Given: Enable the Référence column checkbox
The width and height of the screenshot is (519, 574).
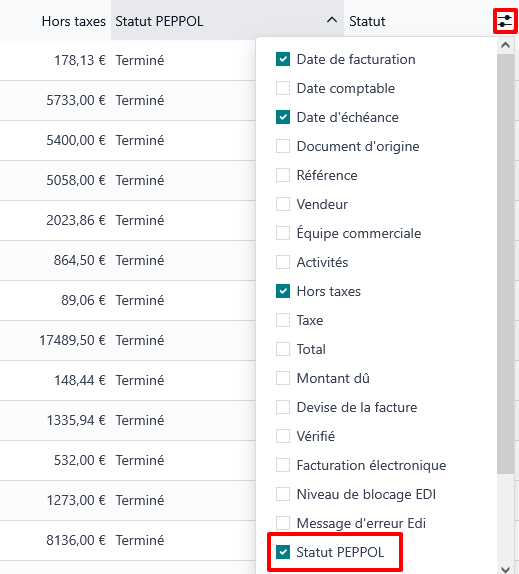Looking at the screenshot, I should tap(283, 175).
